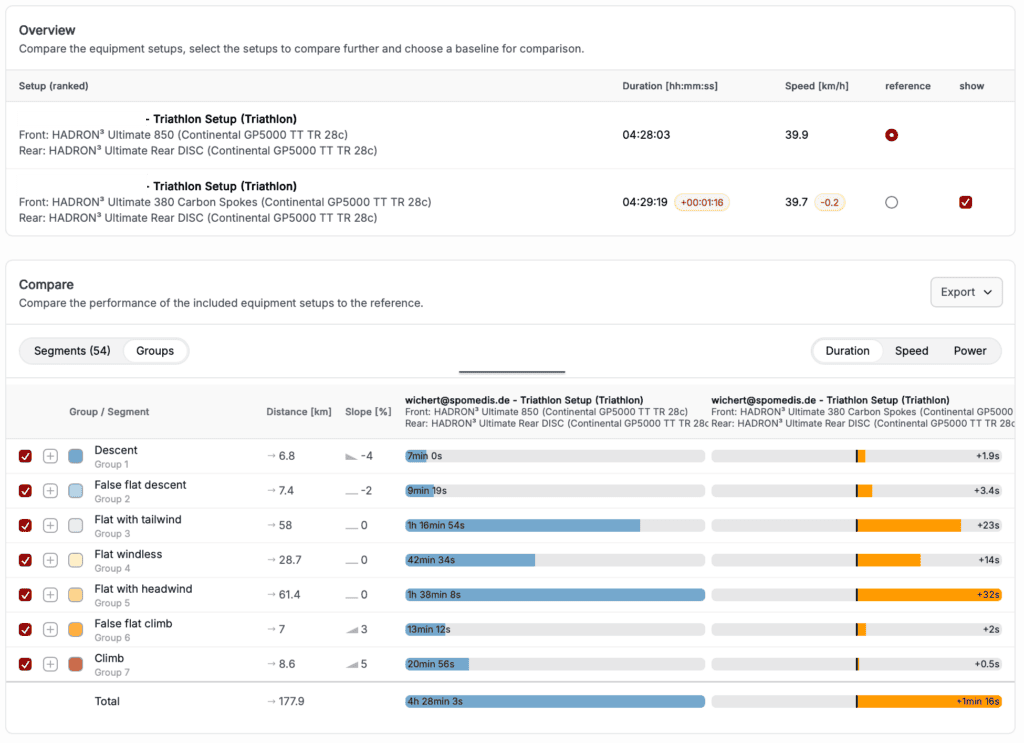Click the False flat climb color swatch
The width and height of the screenshot is (1024, 743).
(x=76, y=629)
